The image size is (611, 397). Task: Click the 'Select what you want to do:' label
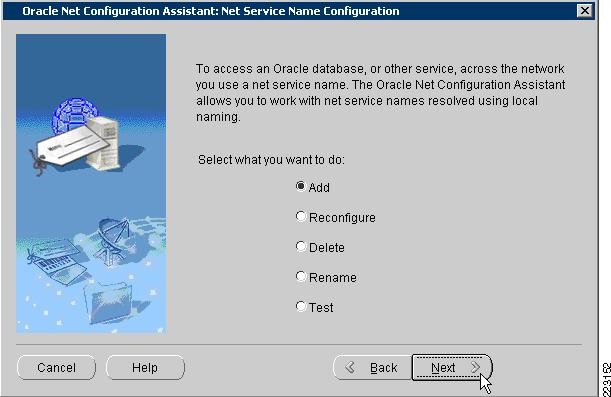(271, 160)
